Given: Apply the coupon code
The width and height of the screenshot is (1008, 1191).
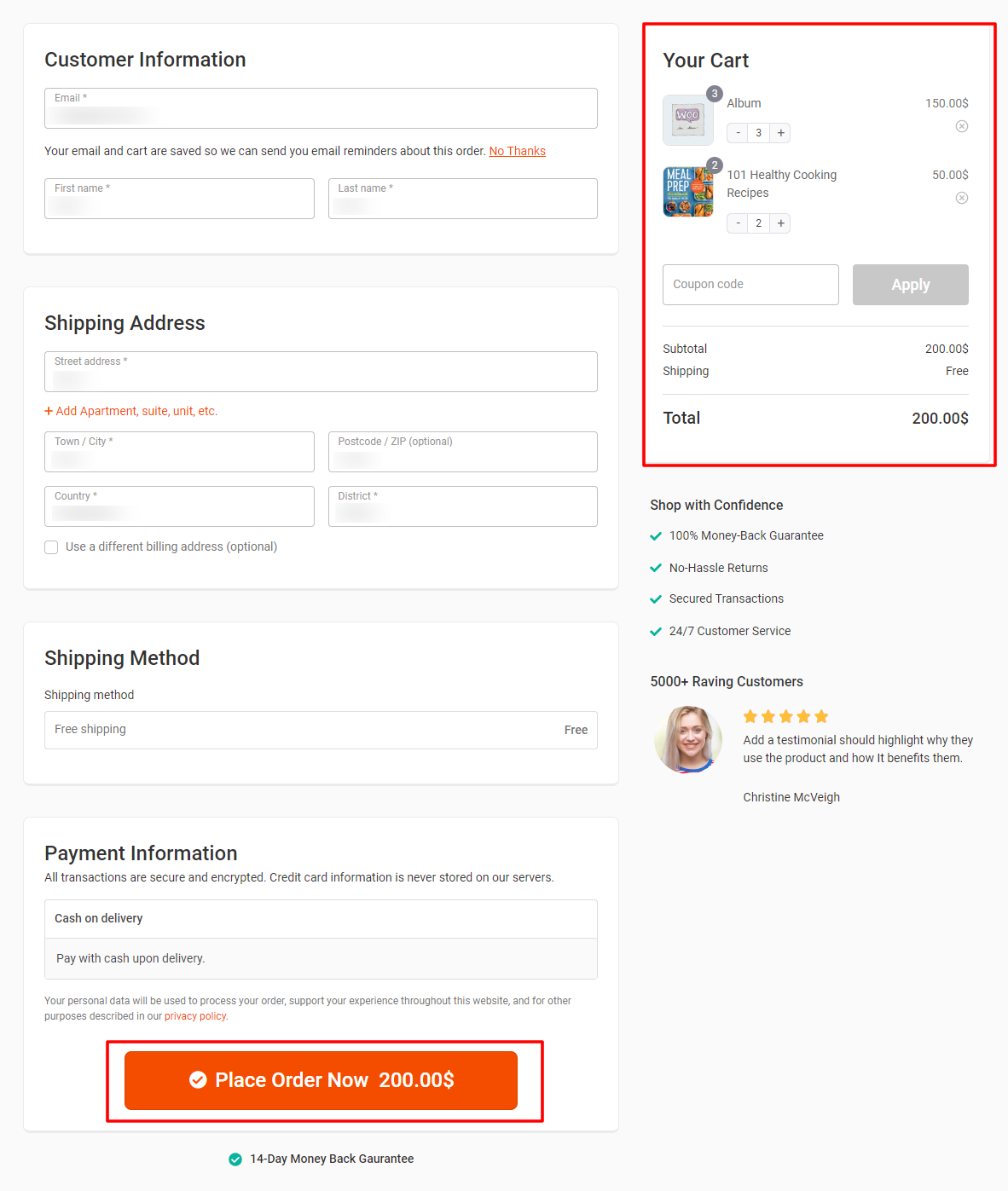Looking at the screenshot, I should tap(910, 285).
